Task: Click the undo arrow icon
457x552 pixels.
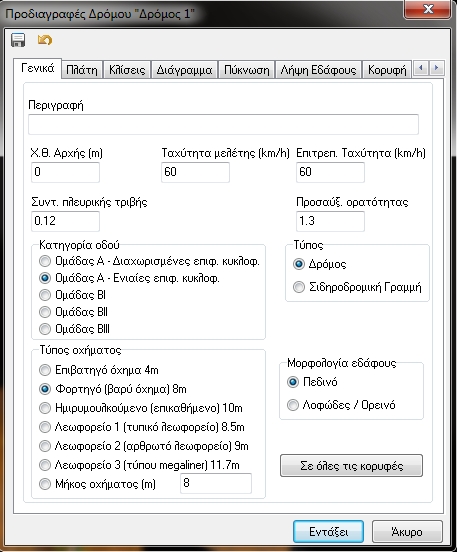Action: pos(45,40)
